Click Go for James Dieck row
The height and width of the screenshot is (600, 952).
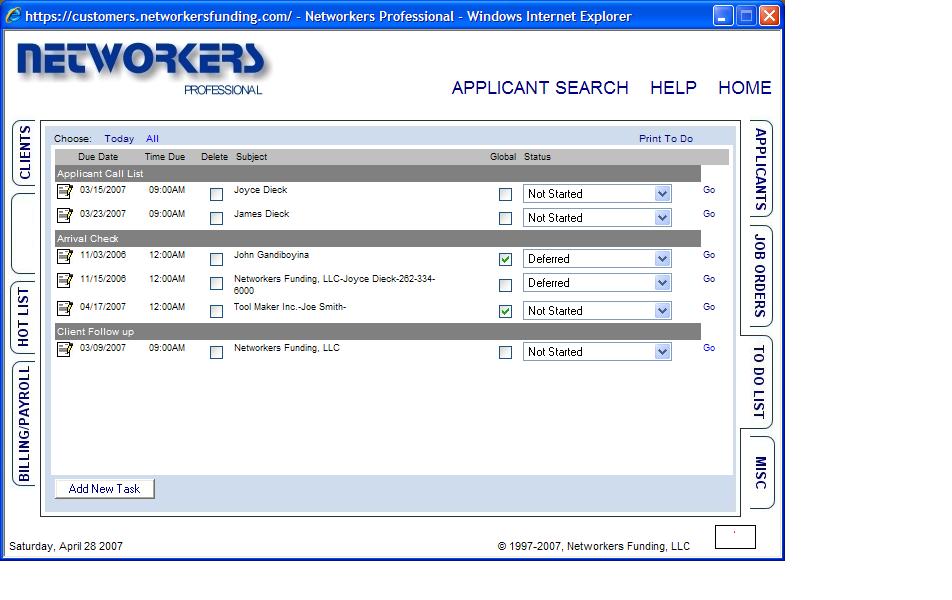tap(709, 214)
